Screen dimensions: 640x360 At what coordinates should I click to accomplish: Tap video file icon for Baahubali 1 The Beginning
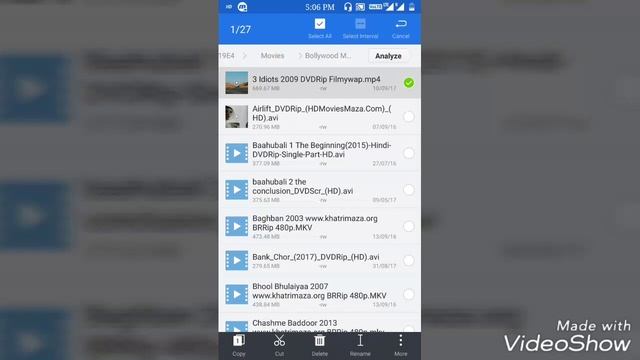(237, 153)
